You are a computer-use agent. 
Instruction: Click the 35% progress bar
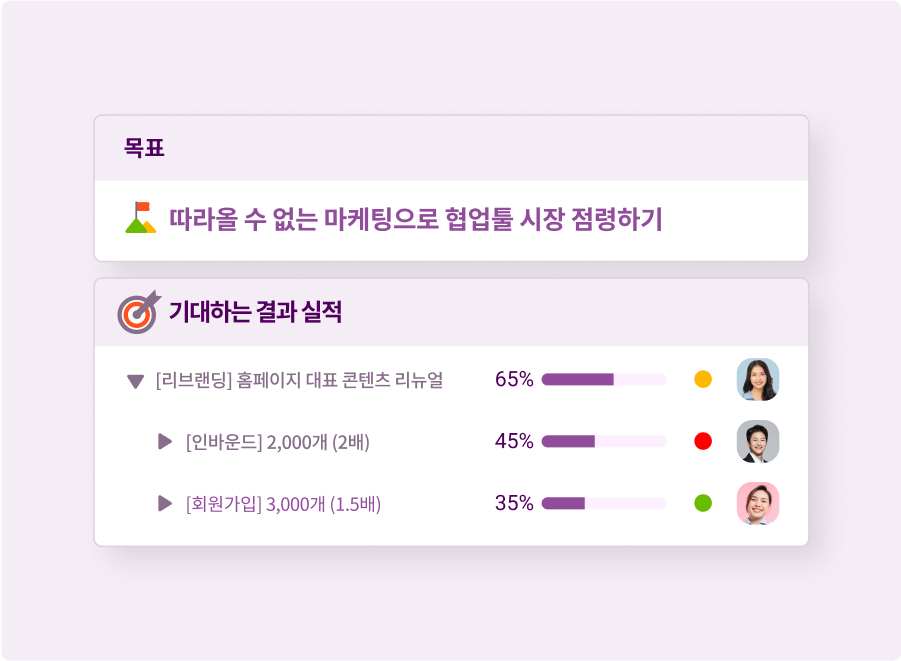[604, 503]
